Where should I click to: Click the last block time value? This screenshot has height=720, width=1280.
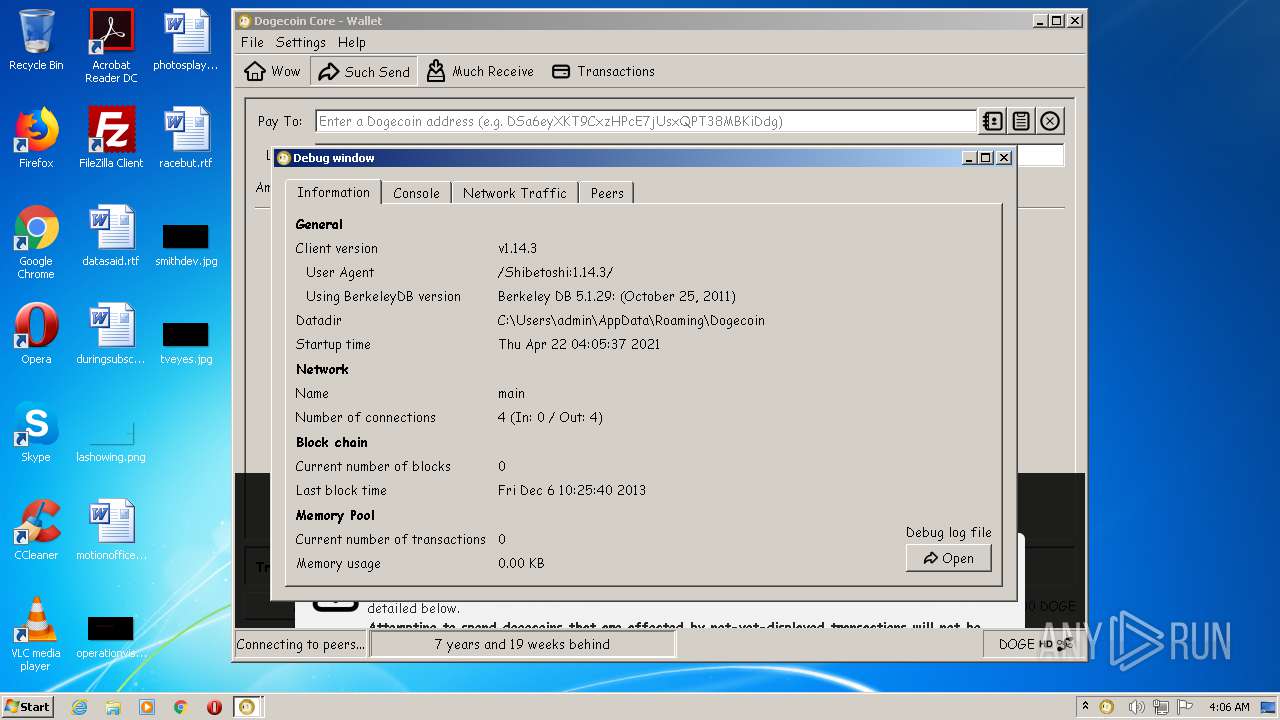pos(572,490)
